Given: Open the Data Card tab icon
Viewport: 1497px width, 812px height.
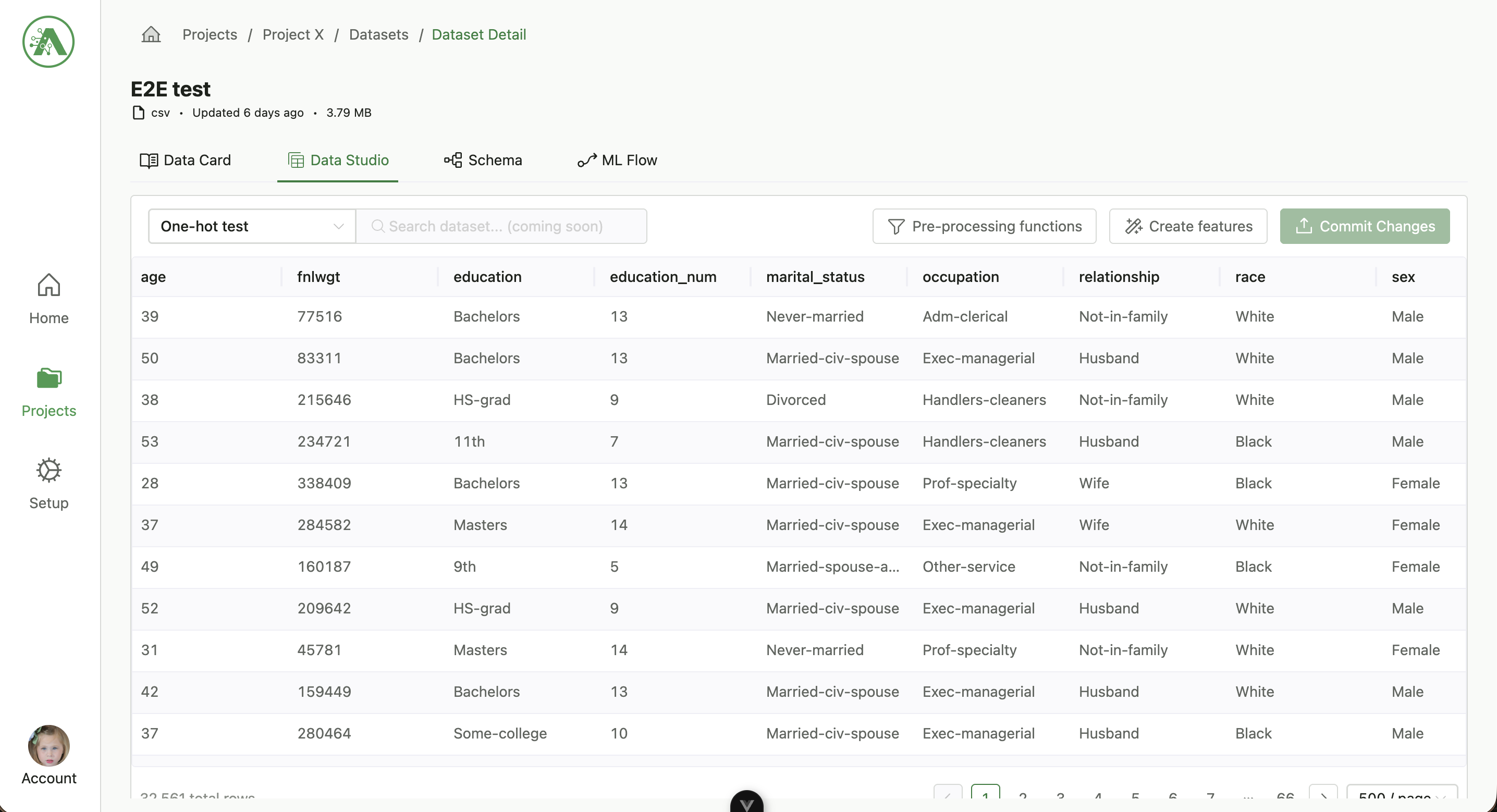Looking at the screenshot, I should pos(150,161).
